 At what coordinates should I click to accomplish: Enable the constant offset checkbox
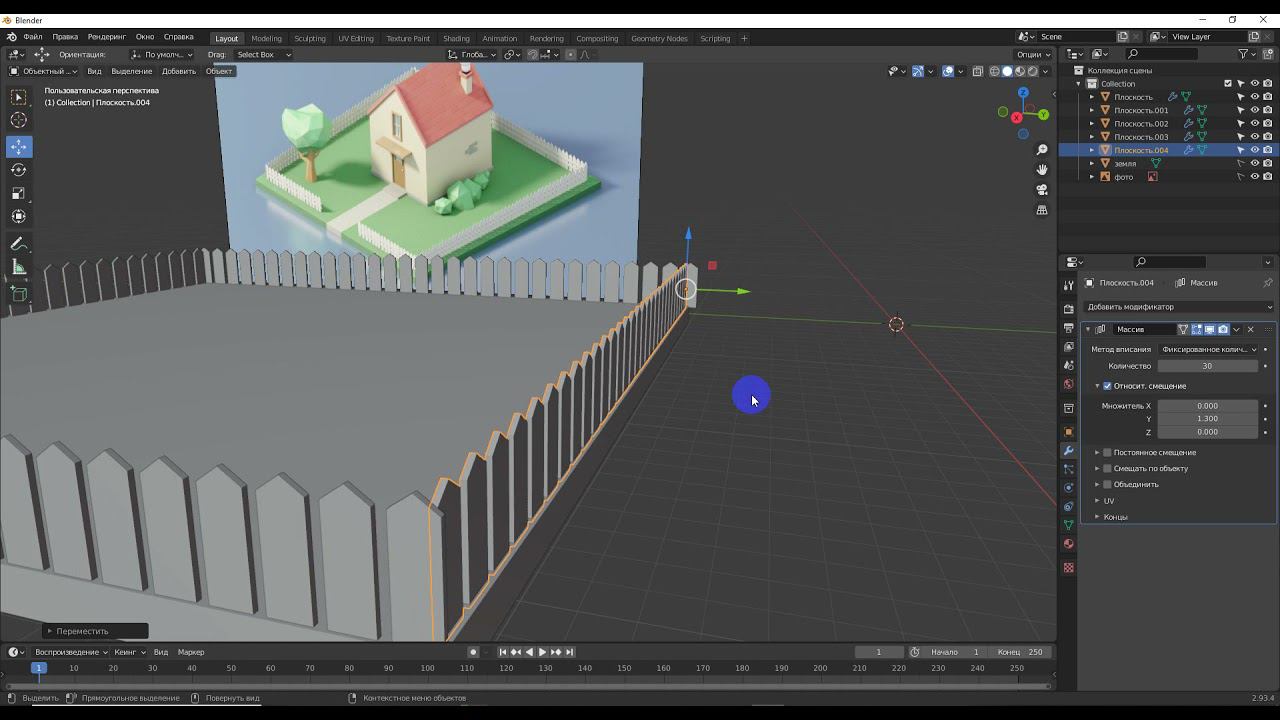[1107, 453]
